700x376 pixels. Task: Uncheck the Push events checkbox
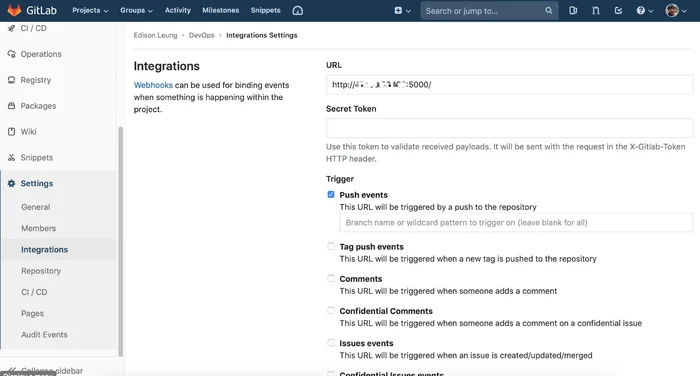point(331,194)
